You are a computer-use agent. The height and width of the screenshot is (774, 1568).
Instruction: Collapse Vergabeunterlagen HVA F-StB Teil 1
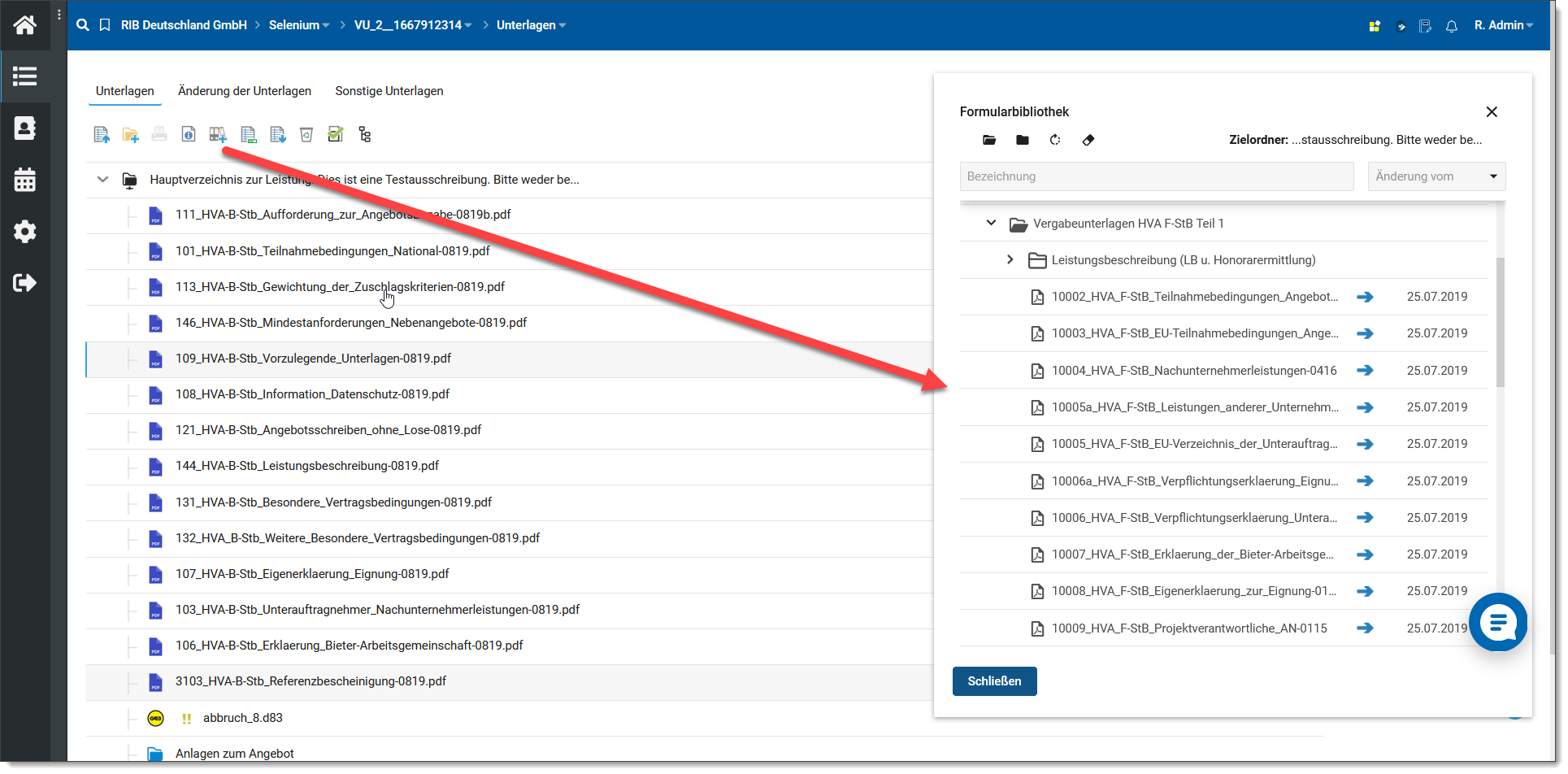pos(991,223)
